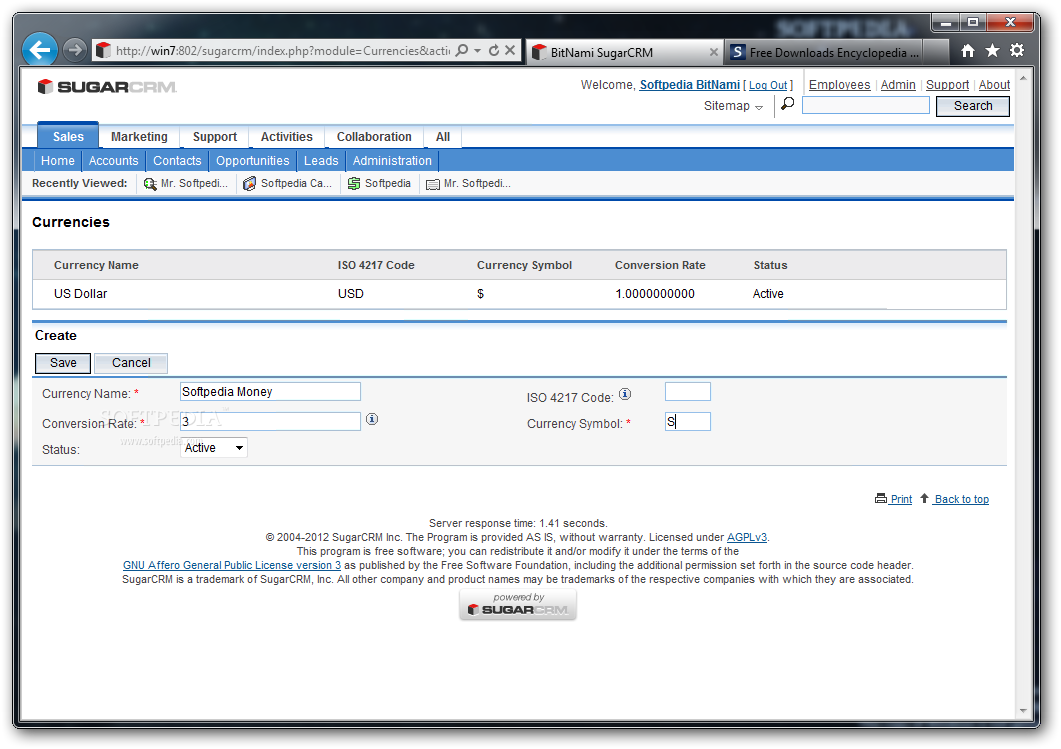Open recently viewed Softpedia opportunity

tap(379, 183)
